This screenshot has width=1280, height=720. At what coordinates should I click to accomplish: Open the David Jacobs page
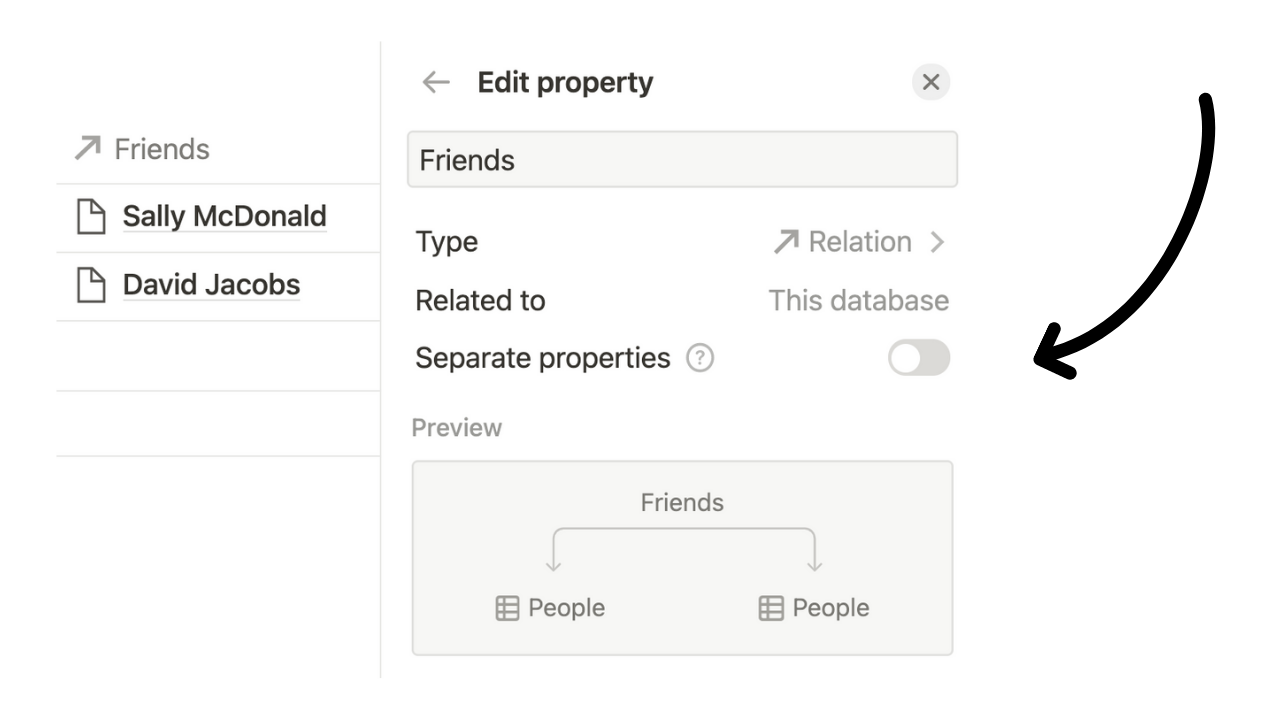(211, 285)
